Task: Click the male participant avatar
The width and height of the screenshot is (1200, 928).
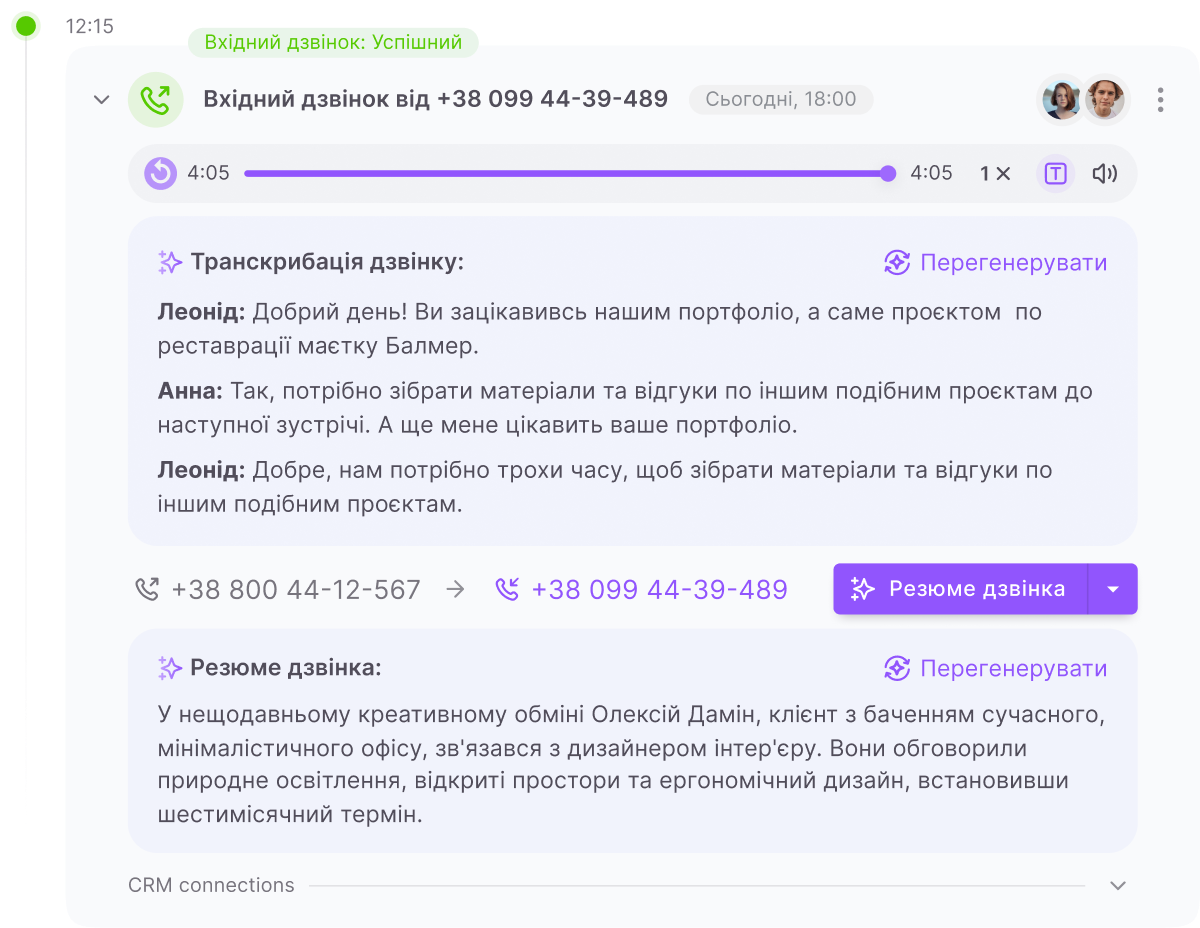Action: (x=1106, y=100)
